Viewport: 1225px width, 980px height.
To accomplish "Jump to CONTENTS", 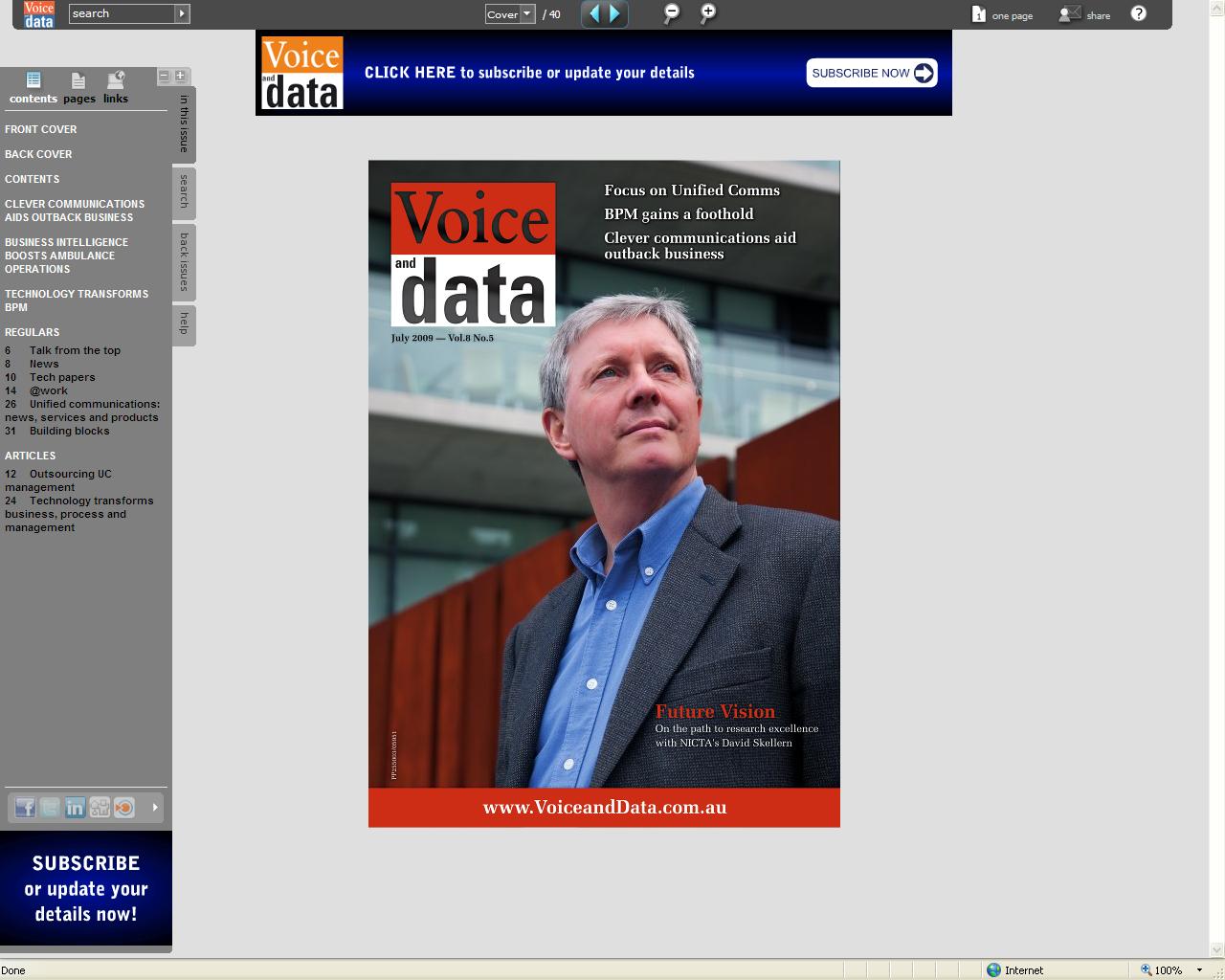I will (x=32, y=179).
